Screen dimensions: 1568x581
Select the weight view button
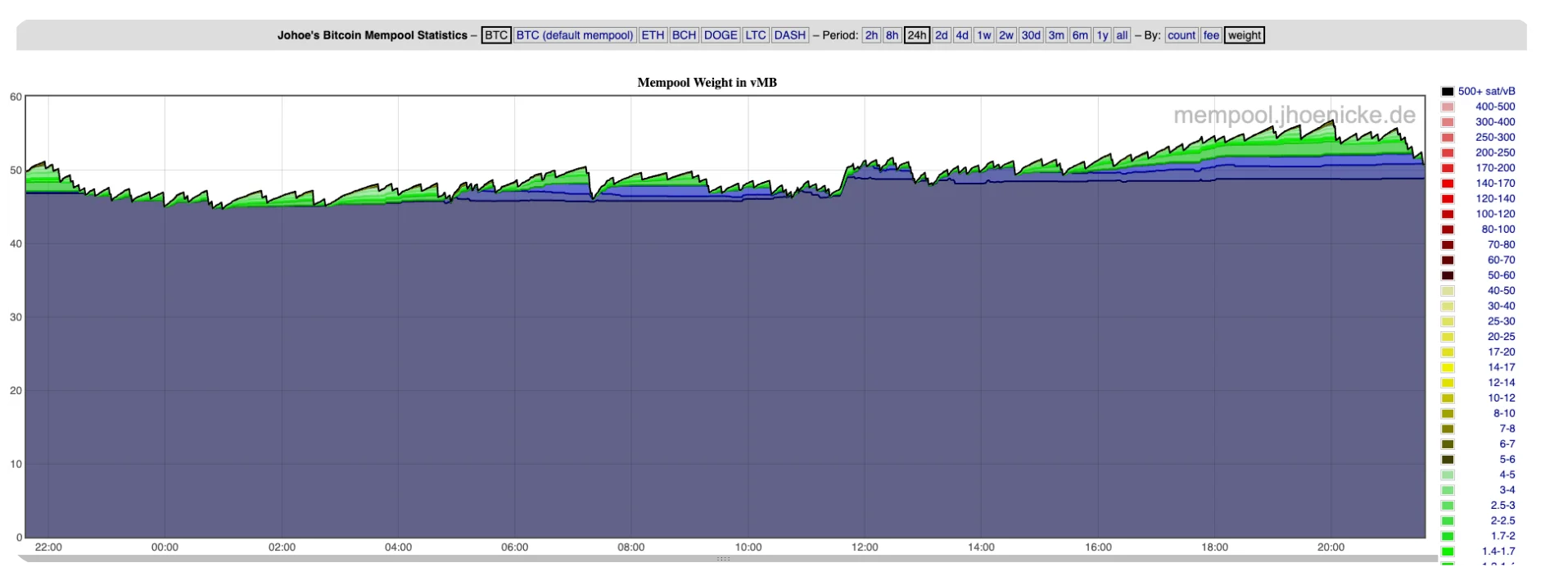[x=1244, y=35]
